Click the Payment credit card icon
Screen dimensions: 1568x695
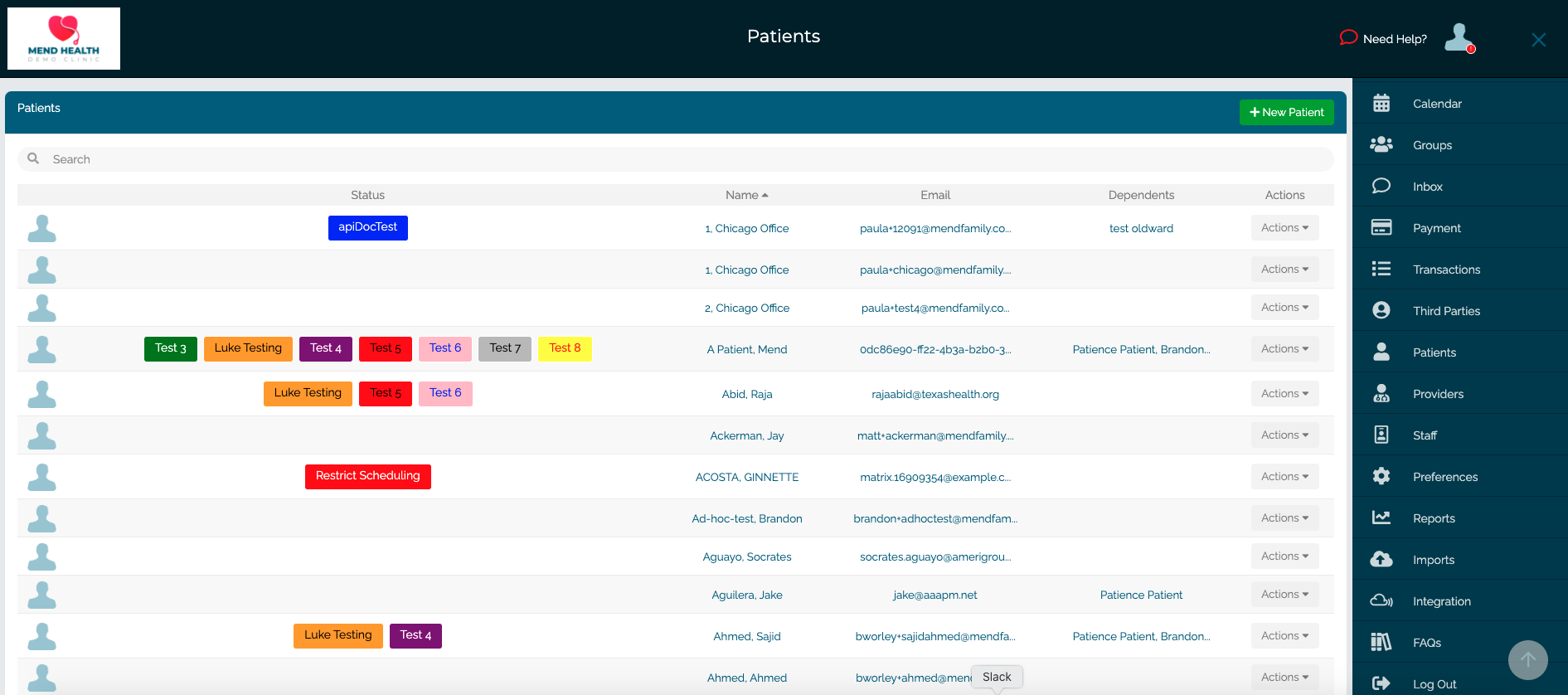pyautogui.click(x=1381, y=228)
